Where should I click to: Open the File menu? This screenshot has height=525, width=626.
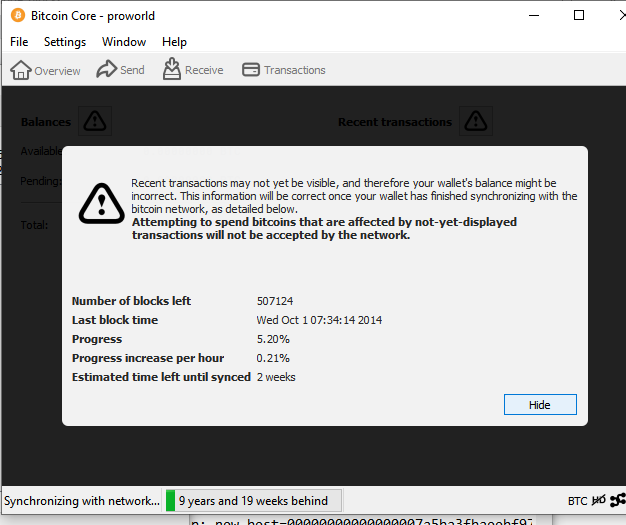19,42
